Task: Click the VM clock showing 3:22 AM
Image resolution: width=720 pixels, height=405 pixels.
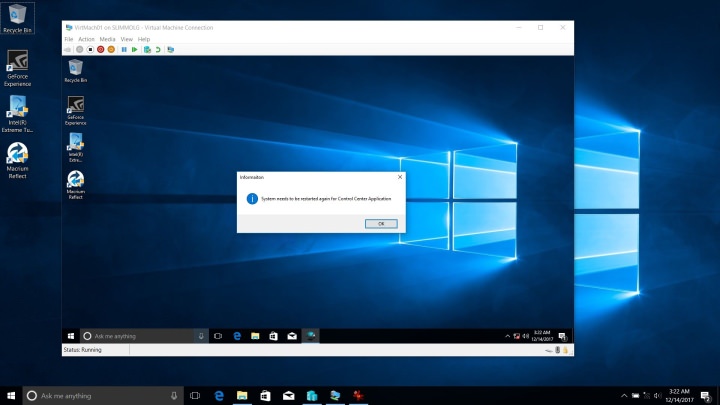Action: 542,336
